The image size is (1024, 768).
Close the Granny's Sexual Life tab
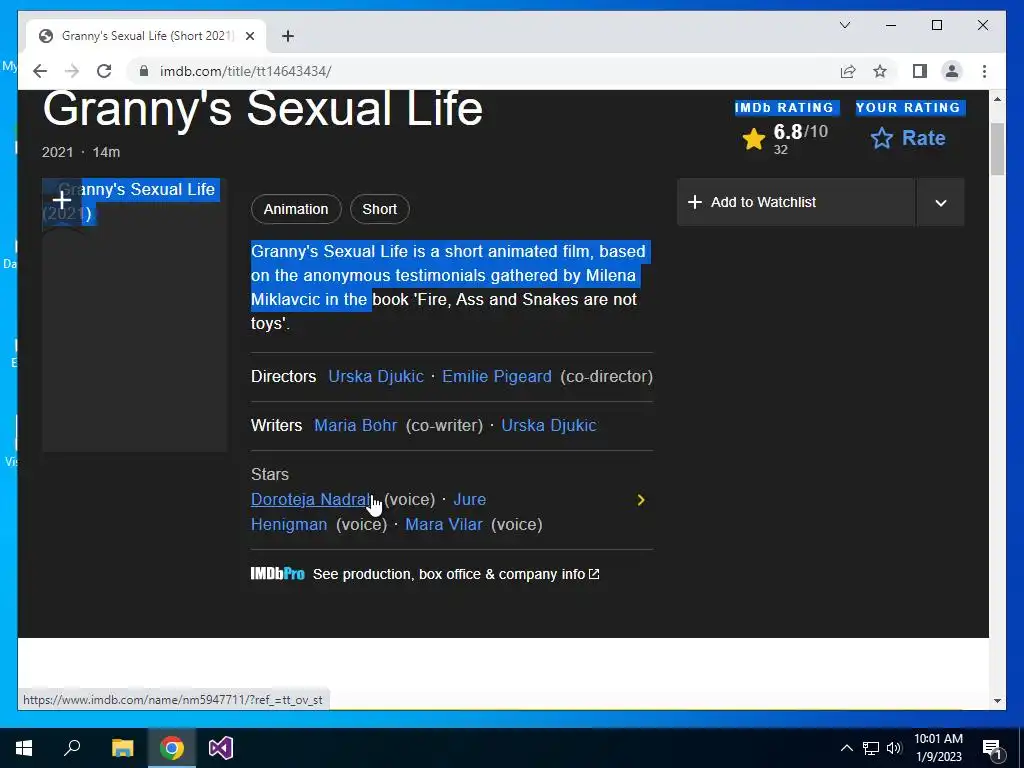click(x=249, y=36)
